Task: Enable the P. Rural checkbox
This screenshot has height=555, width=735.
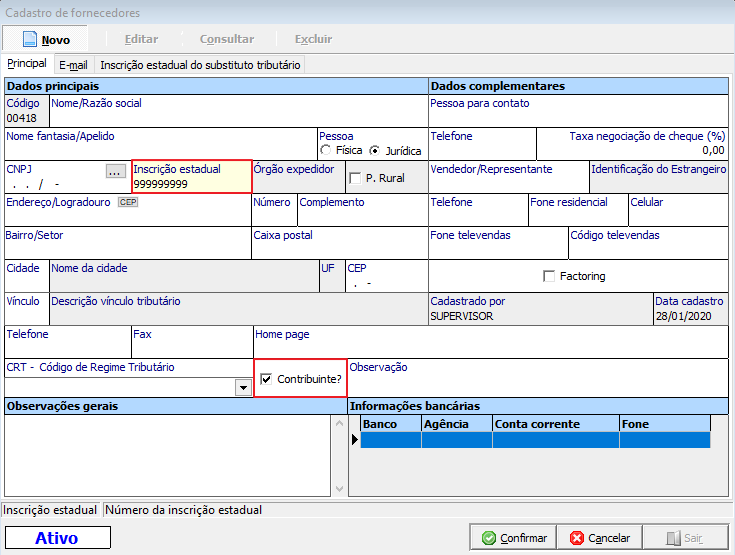Action: point(355,179)
